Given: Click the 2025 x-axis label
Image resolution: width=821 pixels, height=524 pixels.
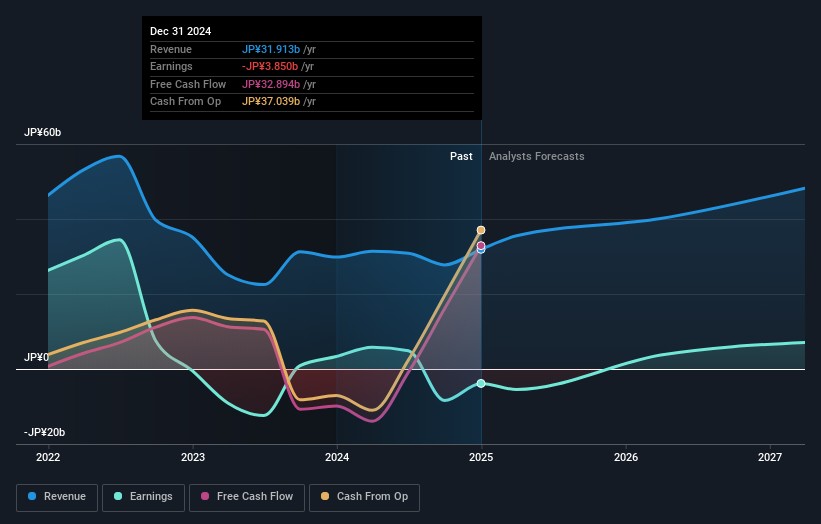Looking at the screenshot, I should (481, 458).
